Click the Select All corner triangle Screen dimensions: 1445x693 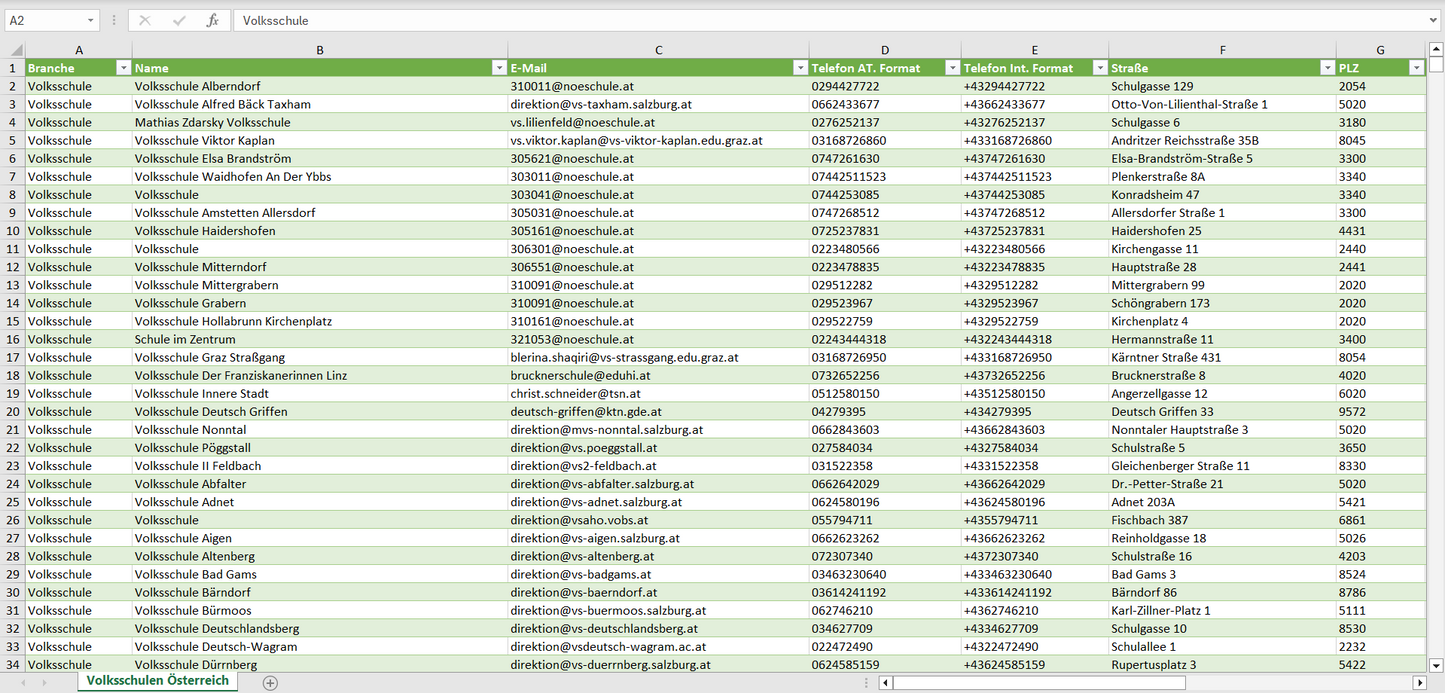[16, 50]
